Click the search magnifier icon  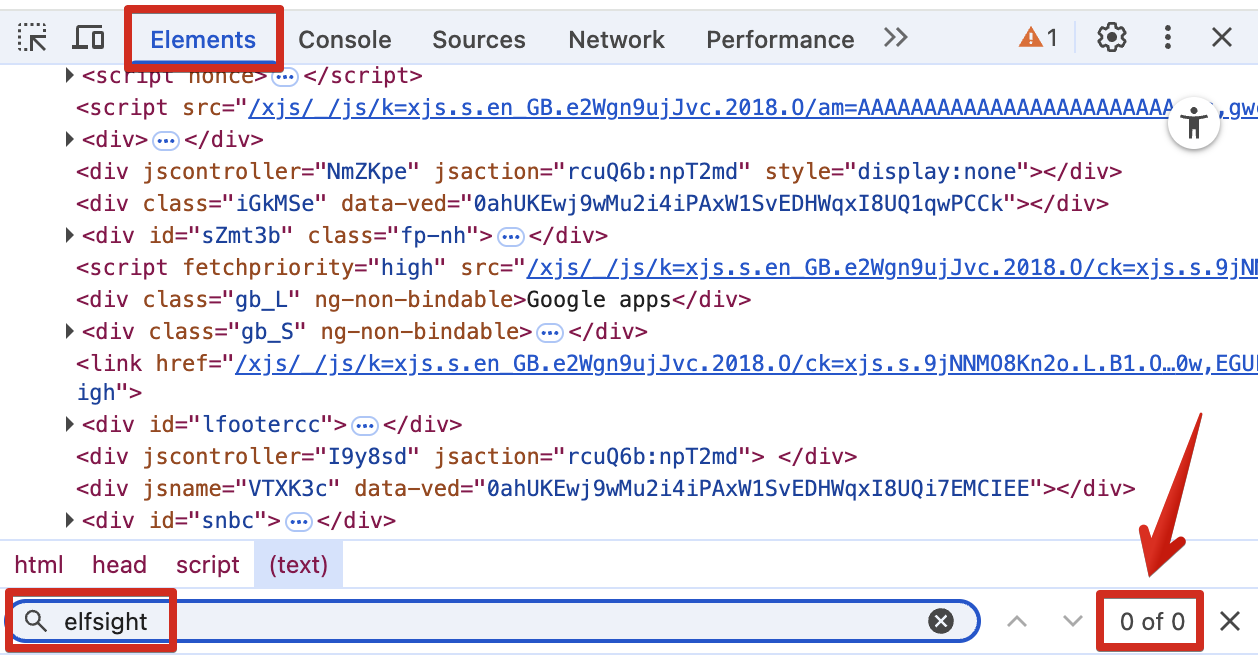[36, 621]
